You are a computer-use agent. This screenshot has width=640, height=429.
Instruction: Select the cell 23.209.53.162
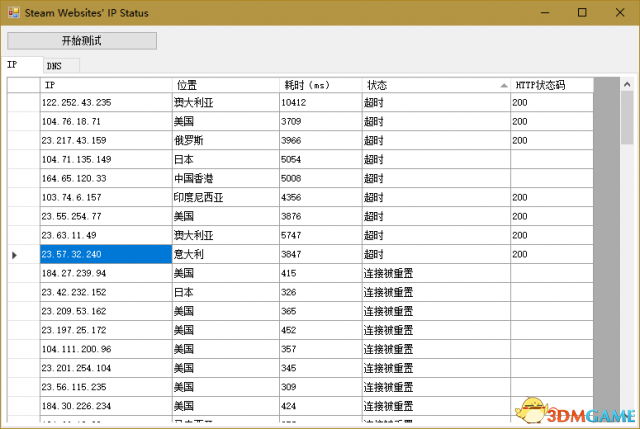point(106,311)
